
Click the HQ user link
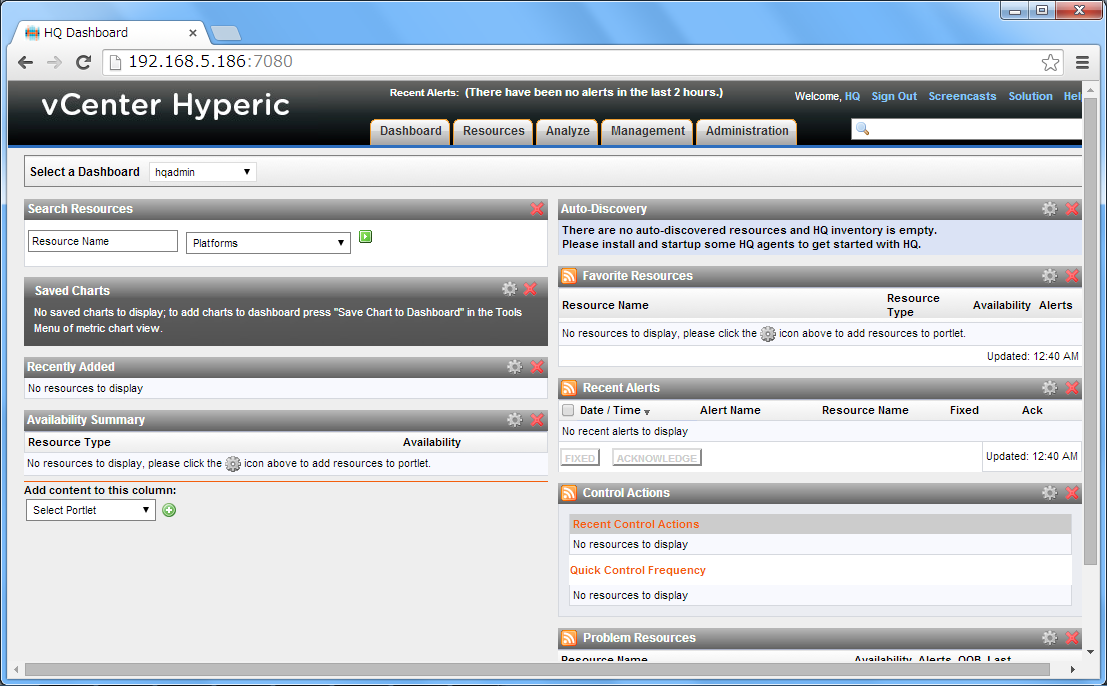(x=852, y=96)
